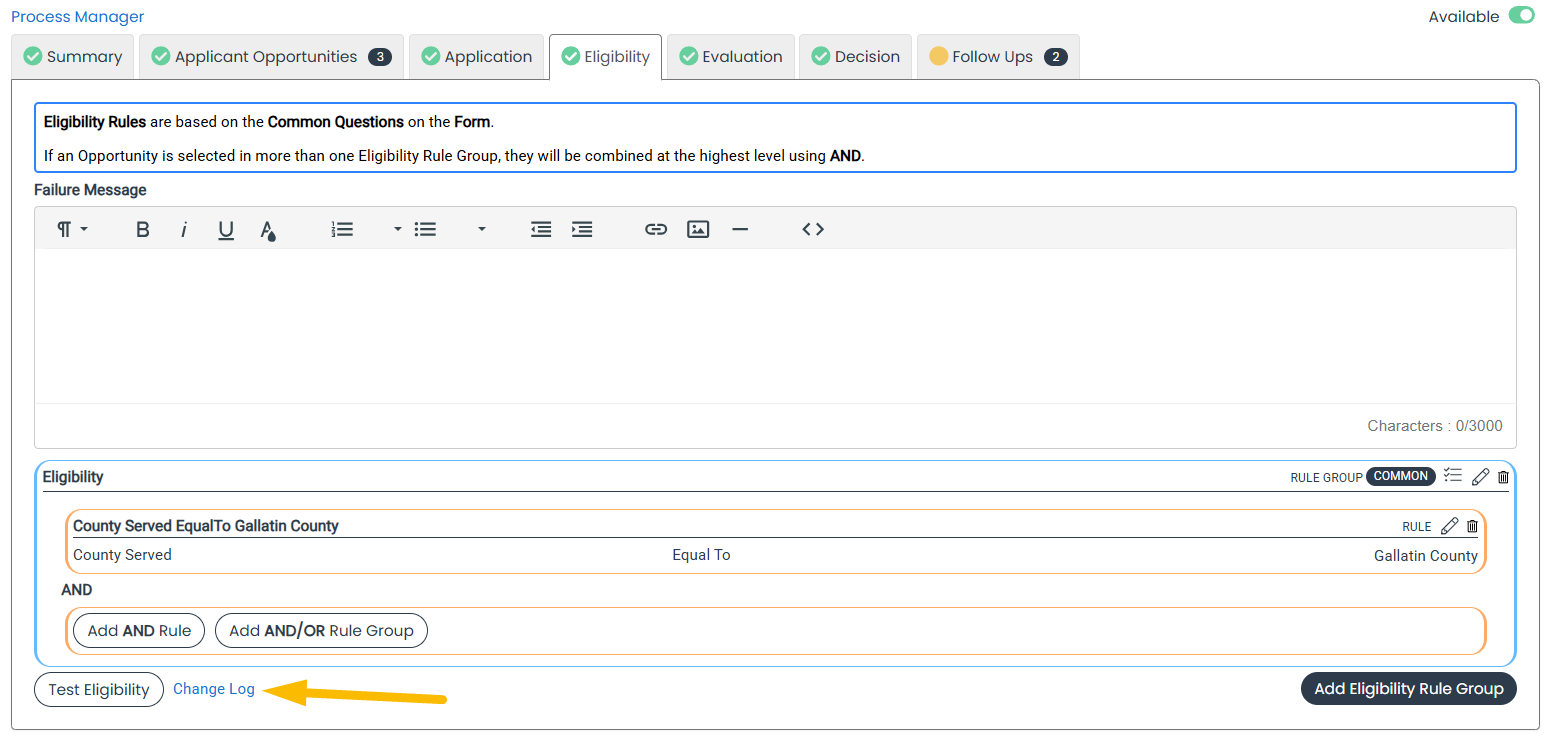1548x740 pixels.
Task: Insert a horizontal line
Action: [740, 229]
